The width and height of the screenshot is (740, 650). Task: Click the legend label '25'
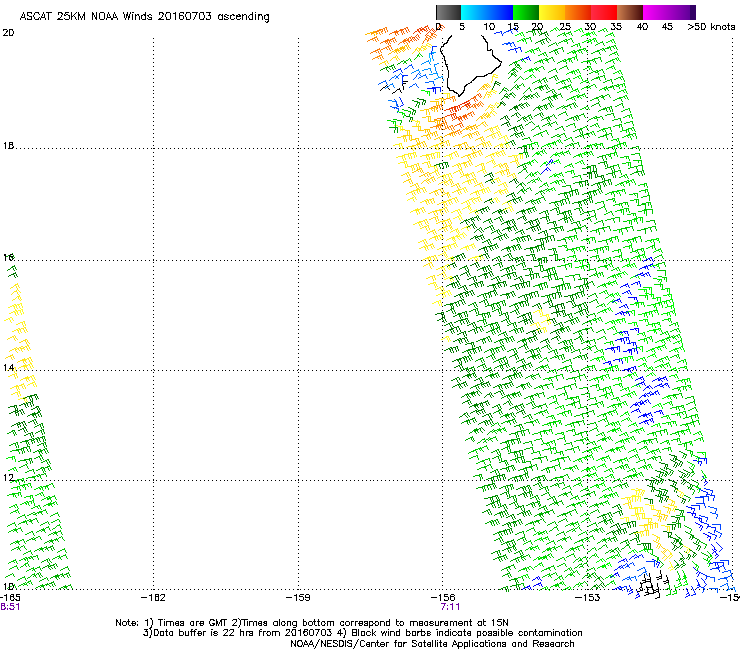[564, 26]
